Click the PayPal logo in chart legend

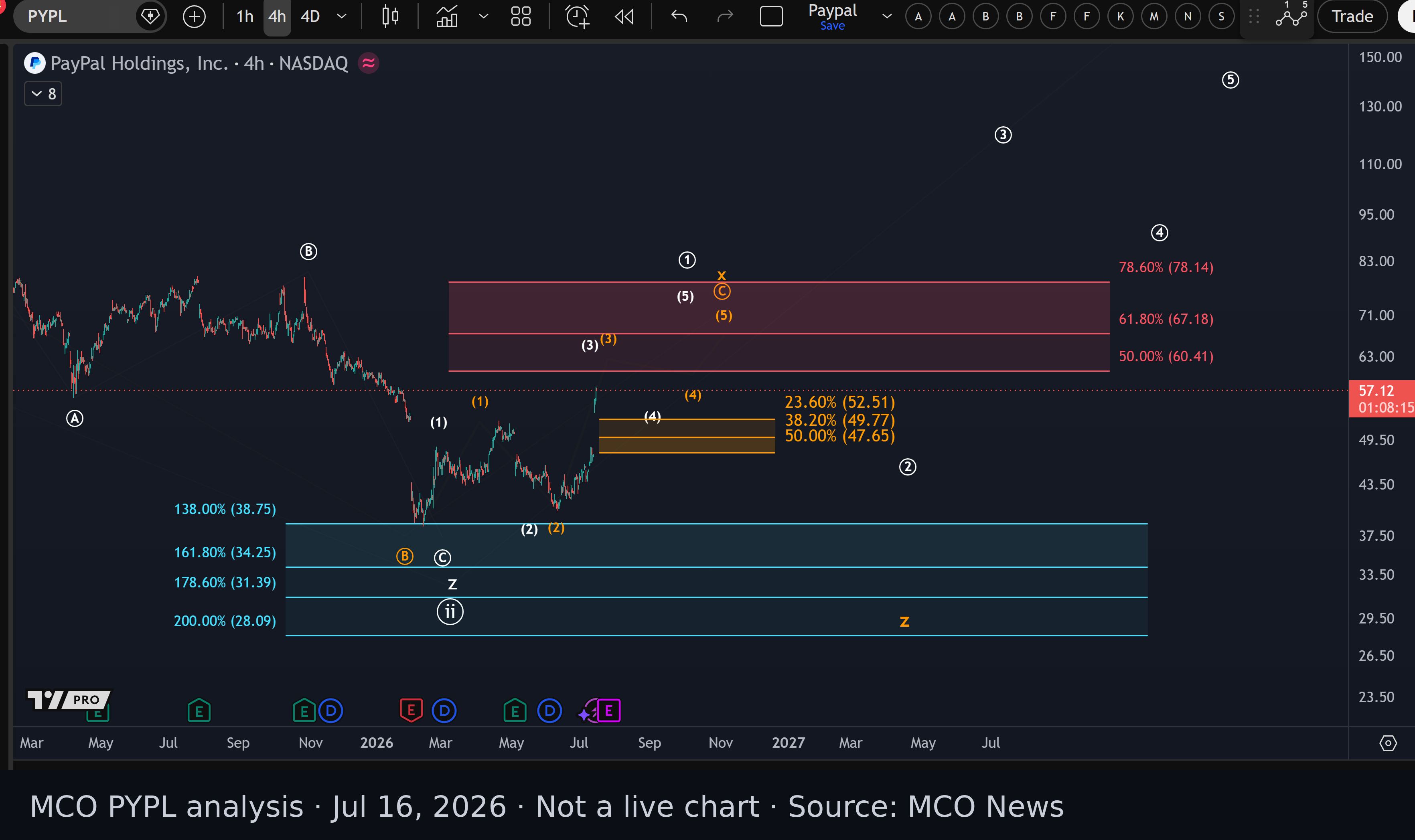(x=34, y=63)
